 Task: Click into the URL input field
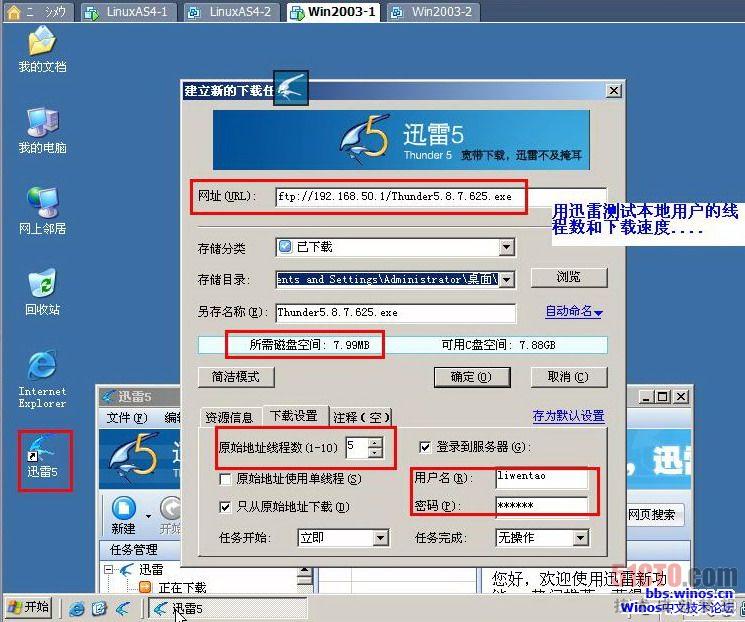(x=441, y=197)
